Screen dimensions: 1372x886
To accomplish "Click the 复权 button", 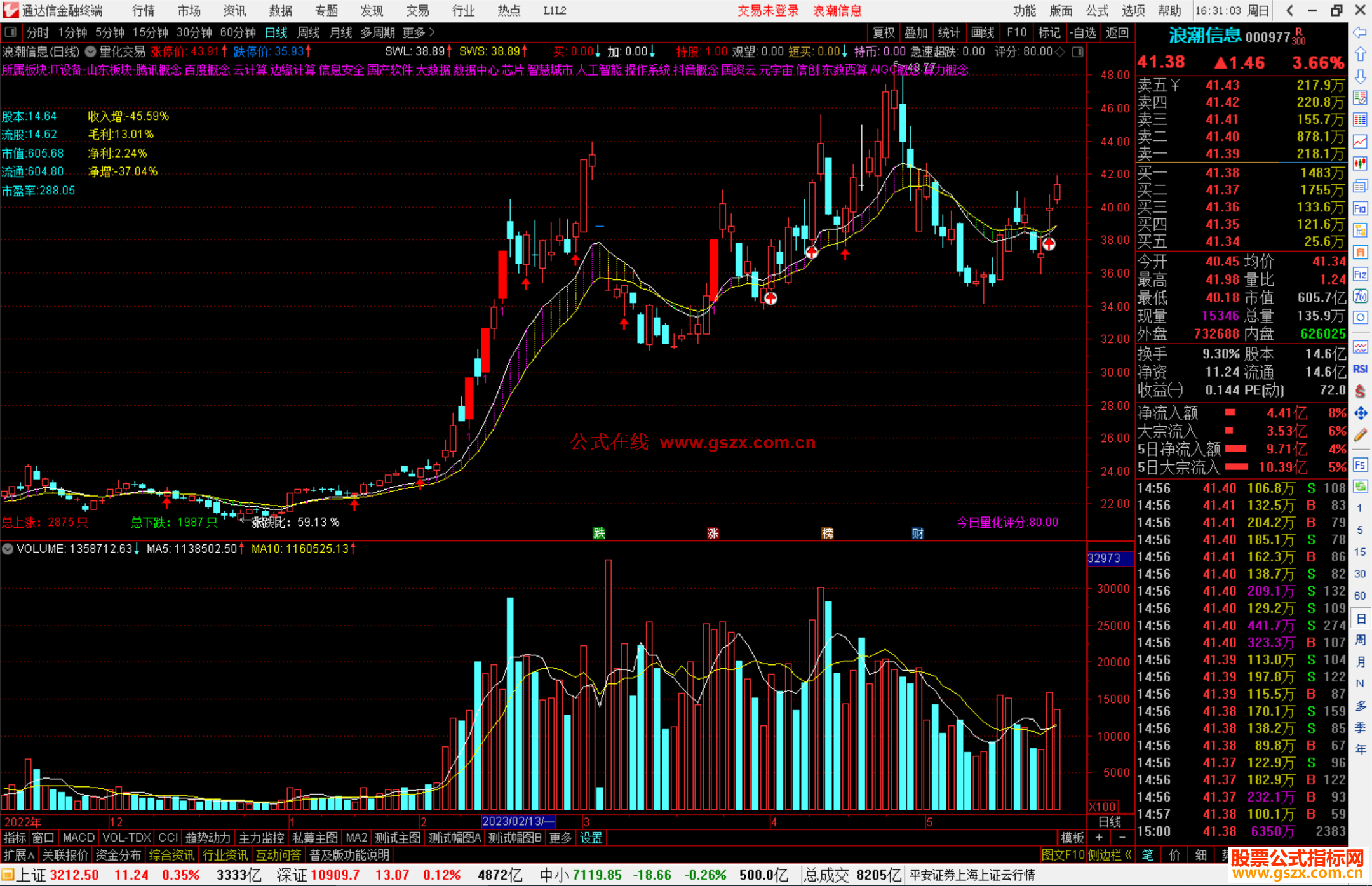I will pos(884,32).
